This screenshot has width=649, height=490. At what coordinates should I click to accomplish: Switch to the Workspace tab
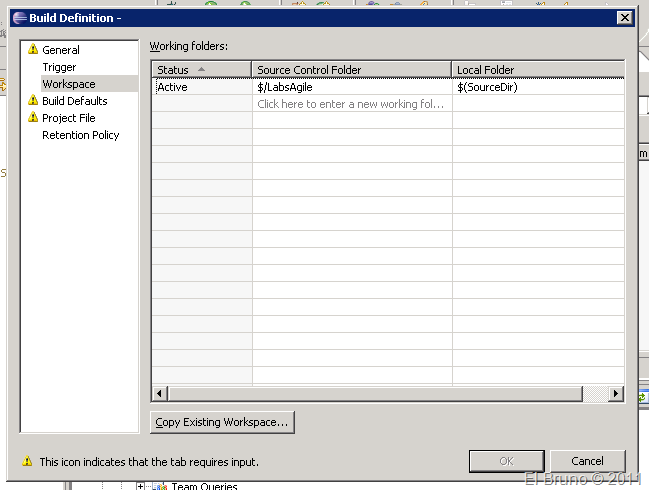tap(68, 84)
